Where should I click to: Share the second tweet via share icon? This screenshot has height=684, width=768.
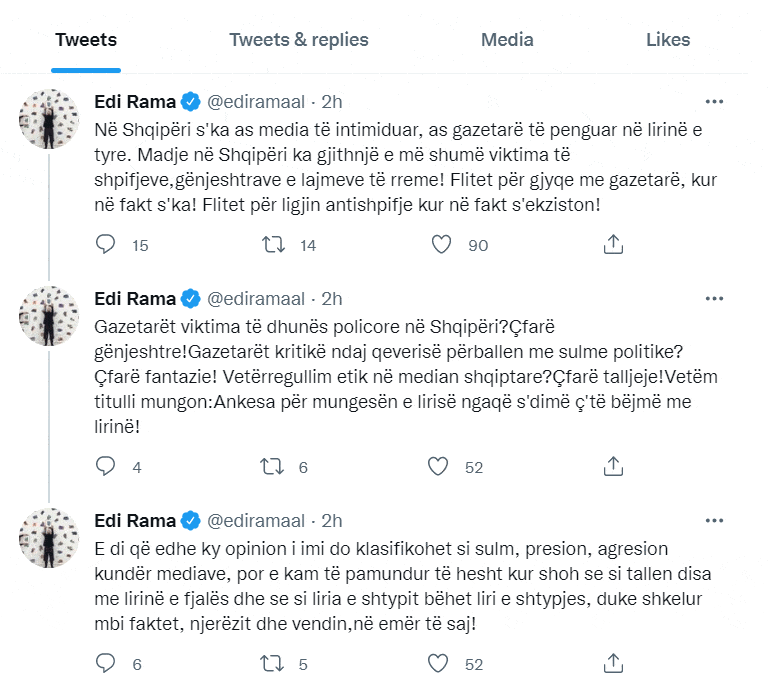pos(615,466)
